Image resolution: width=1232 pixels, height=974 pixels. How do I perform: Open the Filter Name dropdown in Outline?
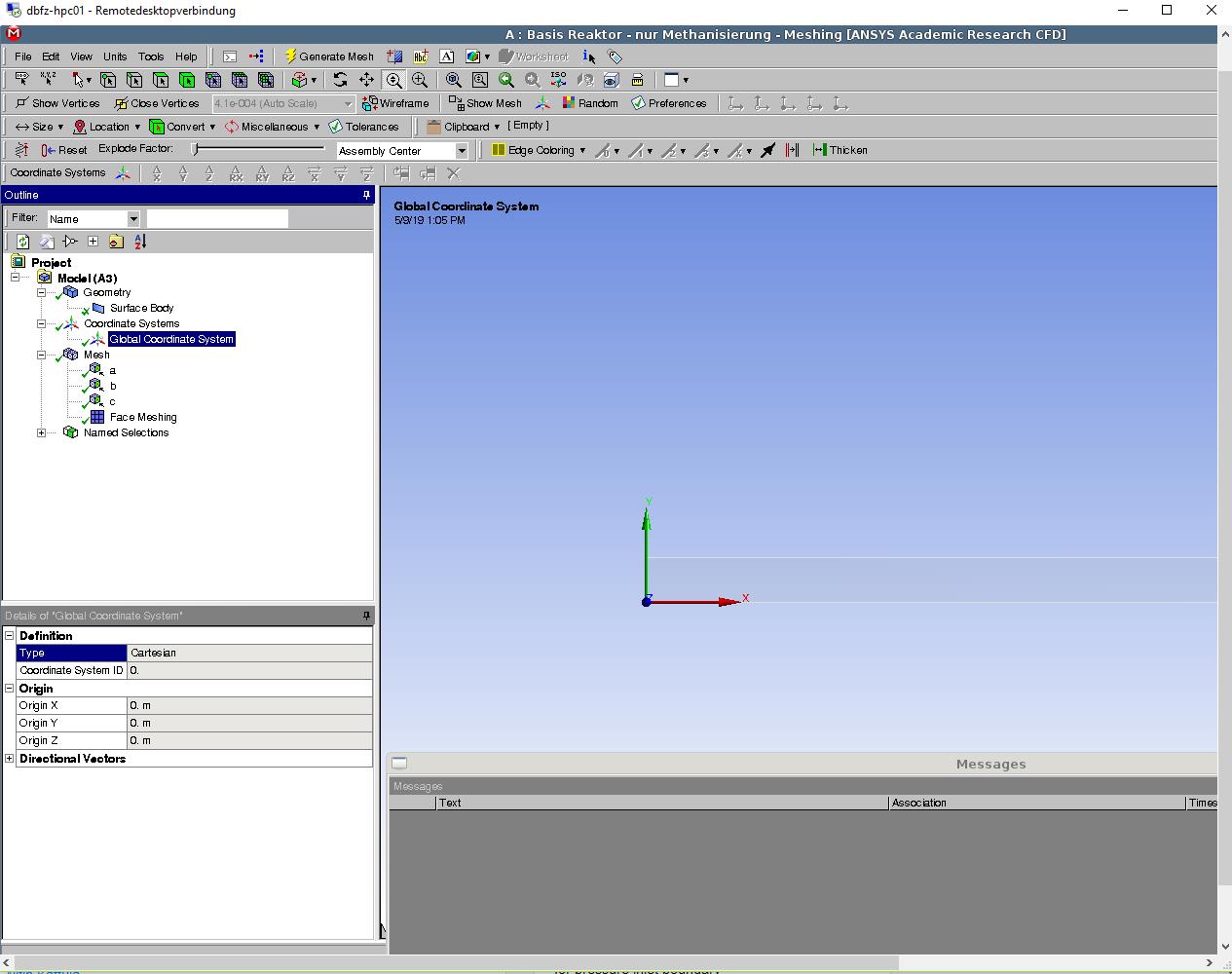pyautogui.click(x=133, y=218)
